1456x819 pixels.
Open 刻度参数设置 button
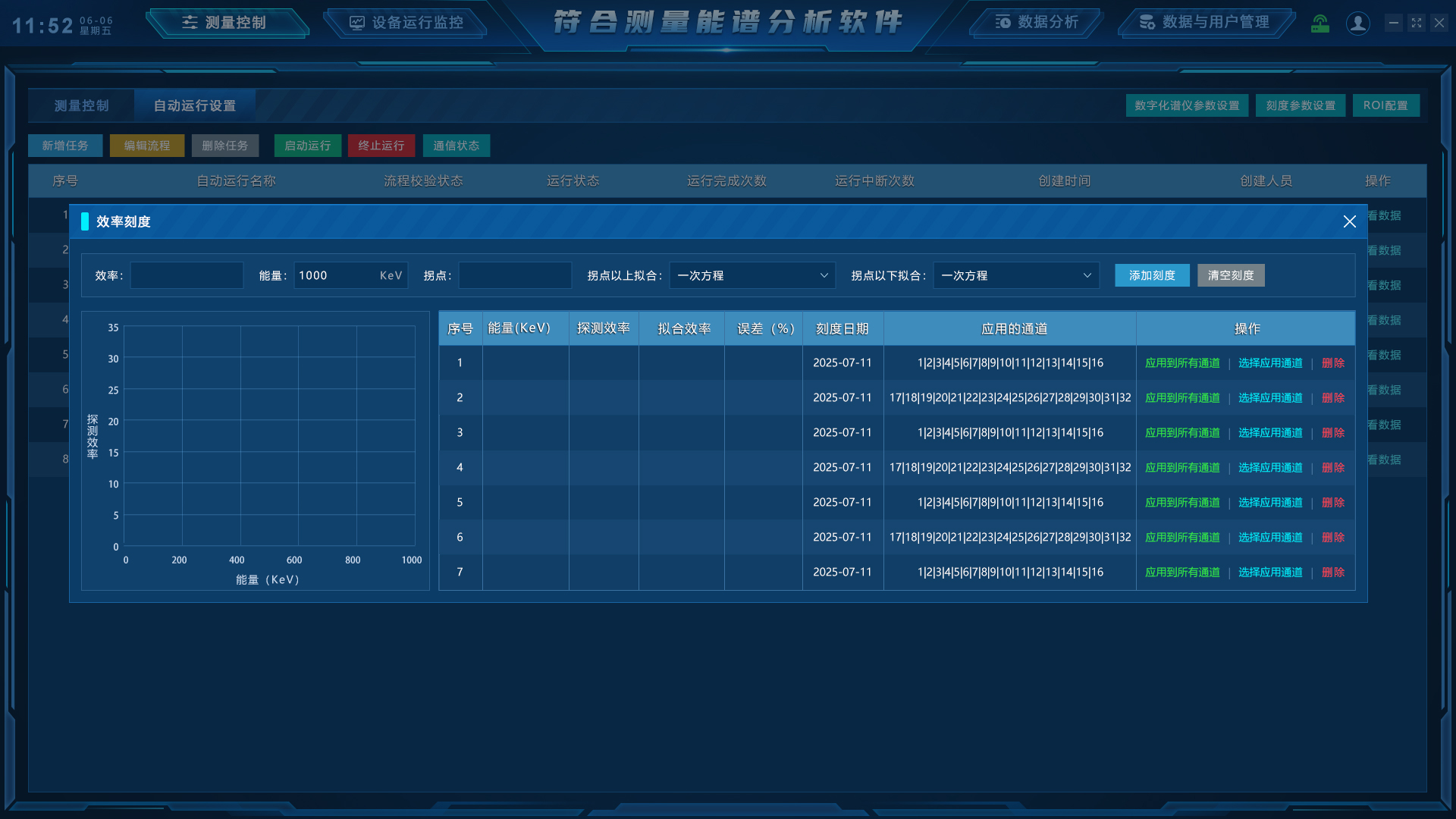1300,105
